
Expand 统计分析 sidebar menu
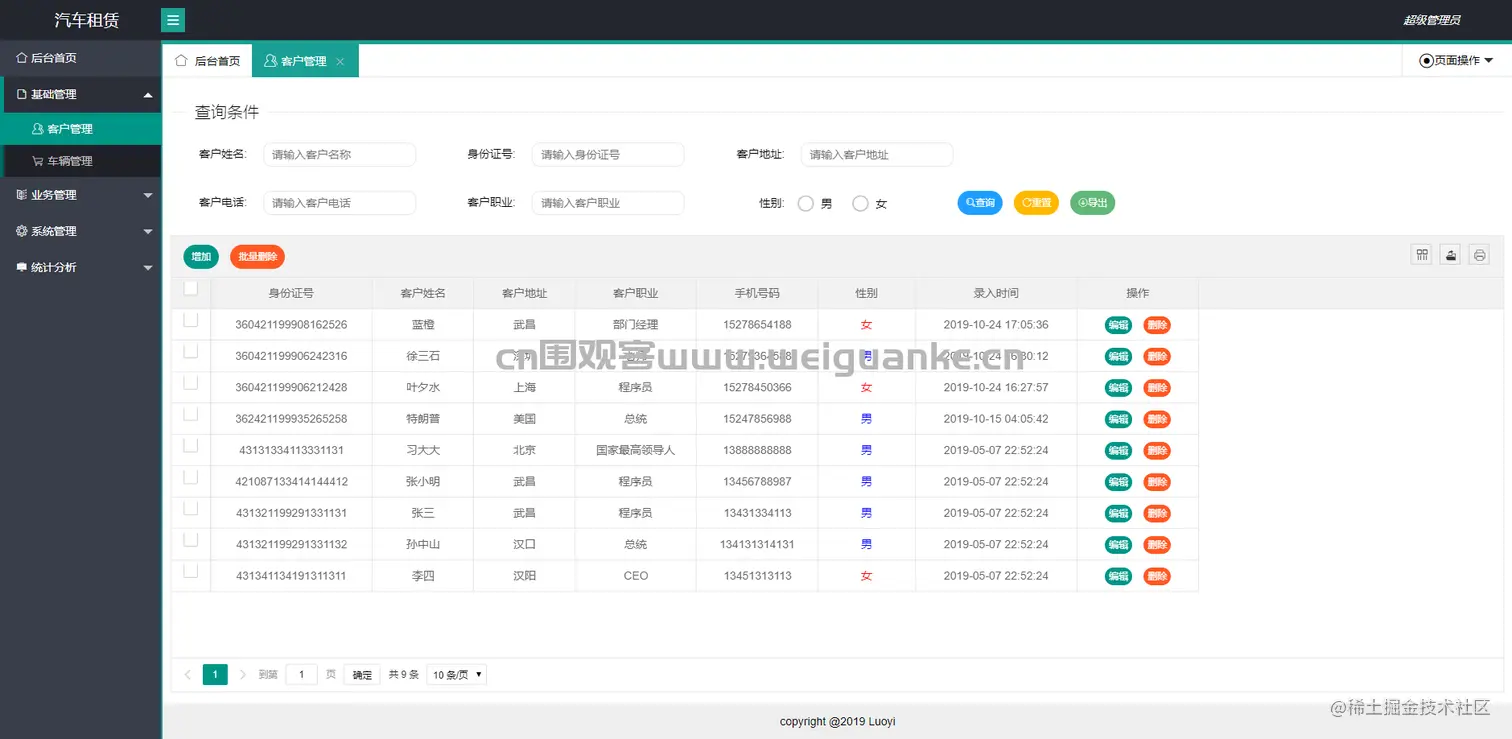[x=80, y=267]
